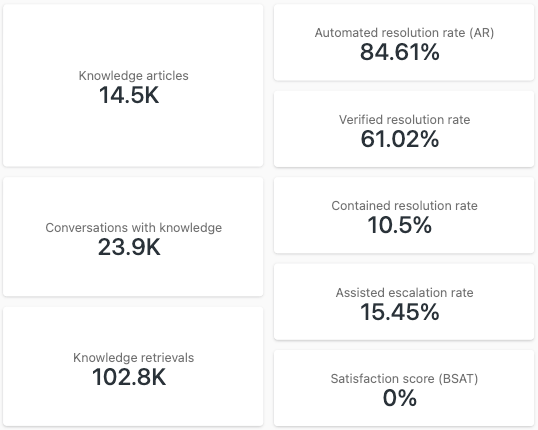
Task: Select the Automated resolution rate (AR) card
Action: [x=404, y=43]
